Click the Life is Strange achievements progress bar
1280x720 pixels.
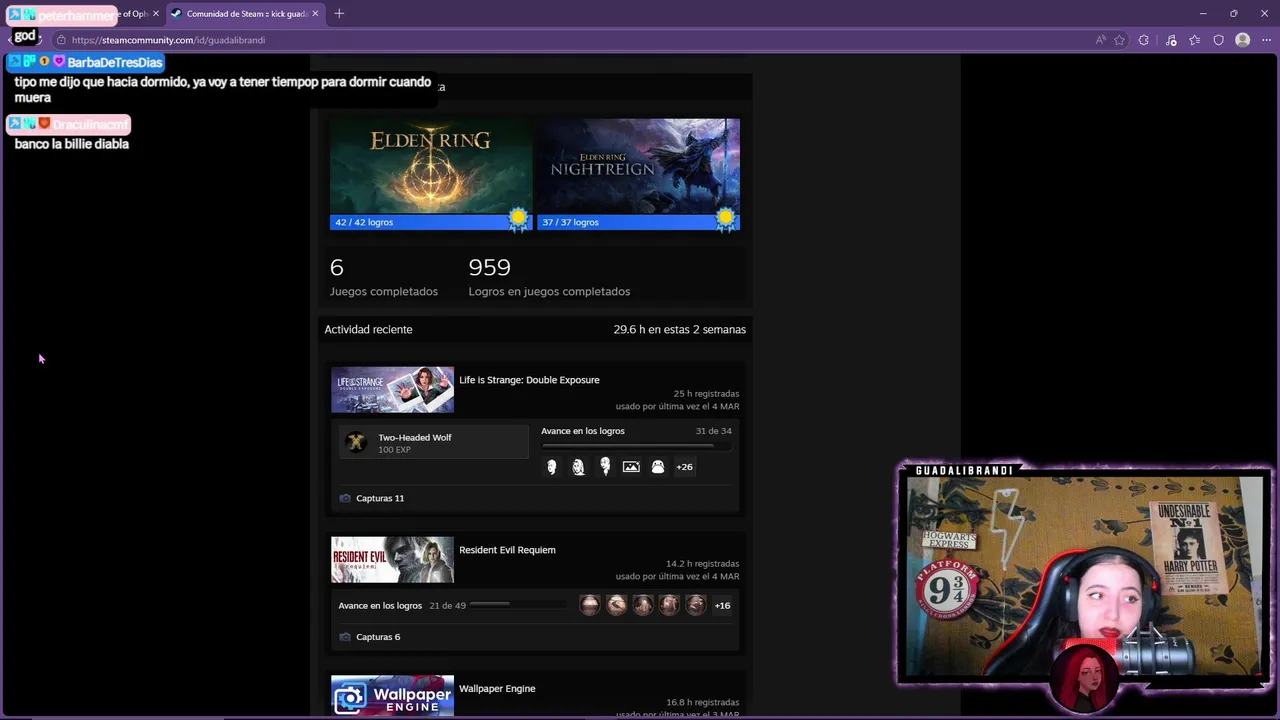click(x=636, y=446)
